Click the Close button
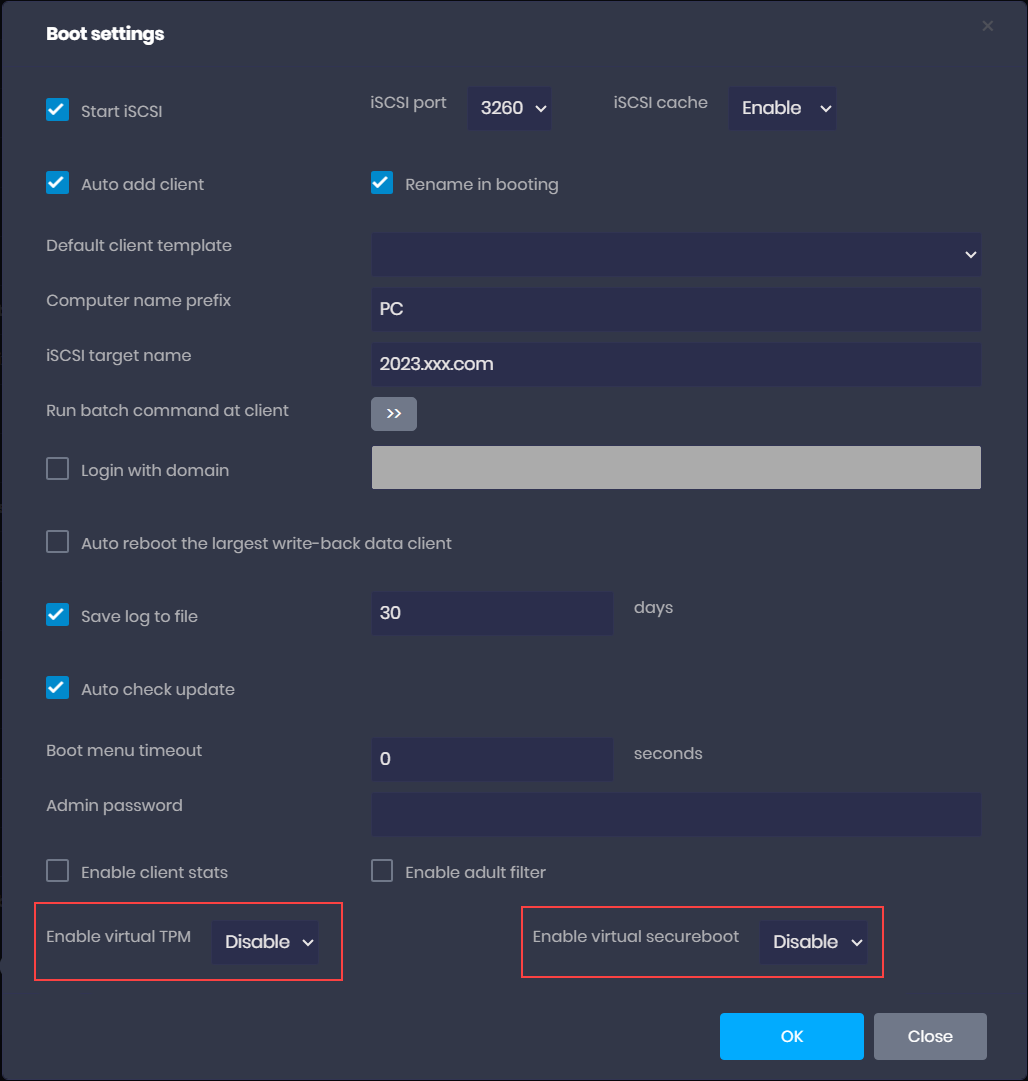 (x=930, y=1036)
